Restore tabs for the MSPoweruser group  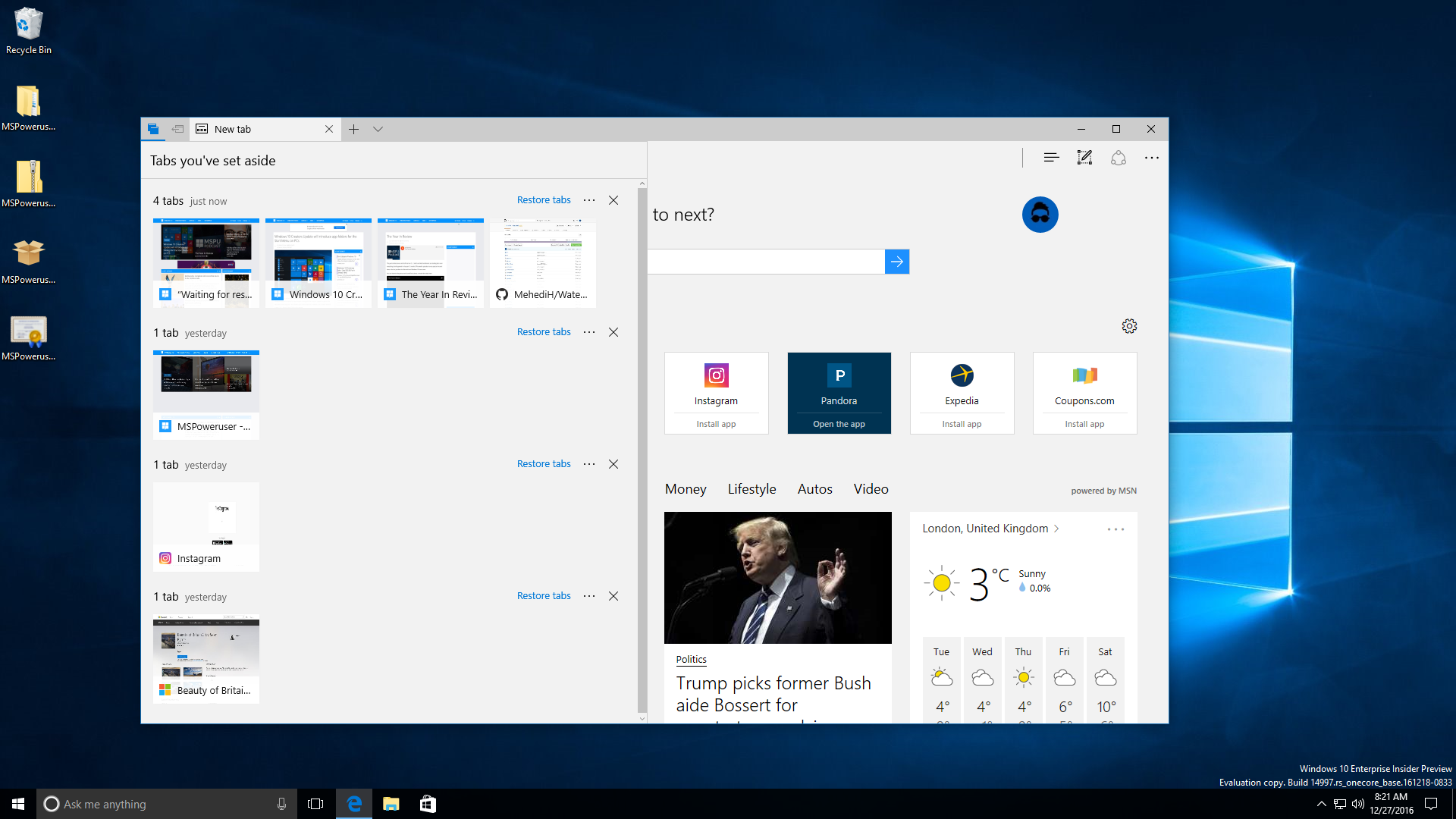coord(544,332)
